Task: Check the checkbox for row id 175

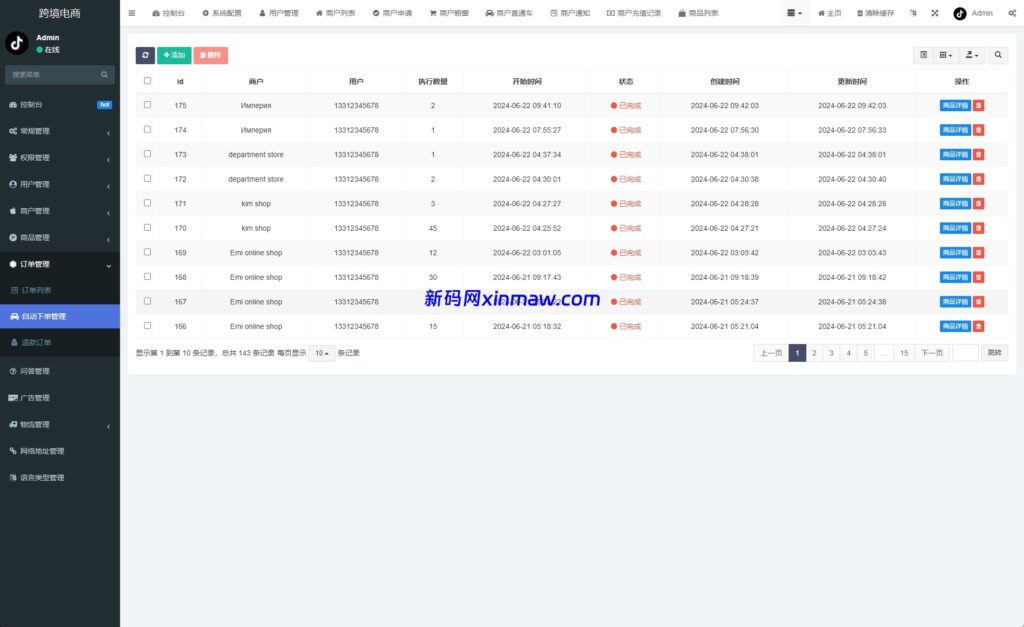Action: pyautogui.click(x=145, y=105)
